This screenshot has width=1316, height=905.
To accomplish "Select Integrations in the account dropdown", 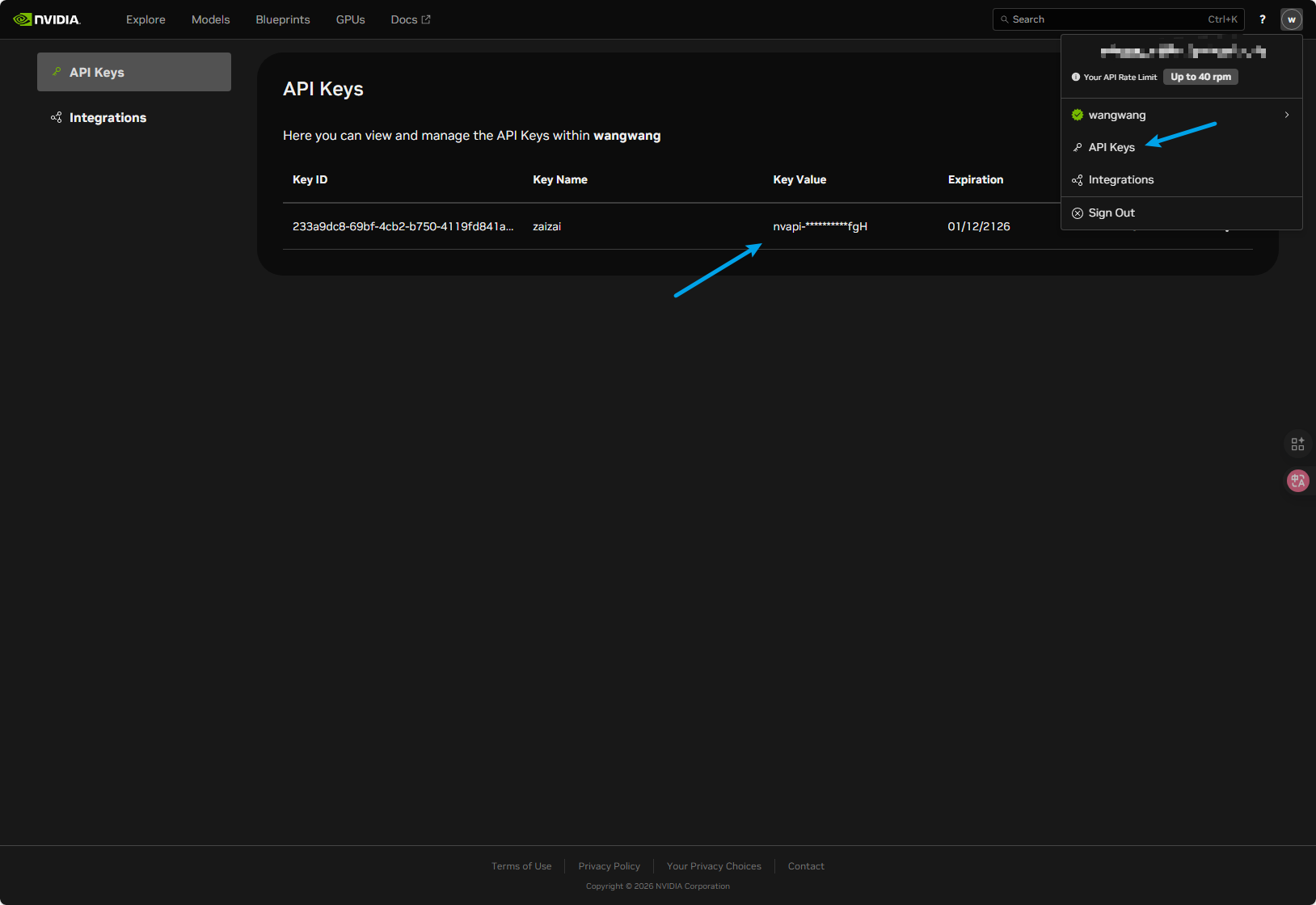I will pyautogui.click(x=1120, y=179).
